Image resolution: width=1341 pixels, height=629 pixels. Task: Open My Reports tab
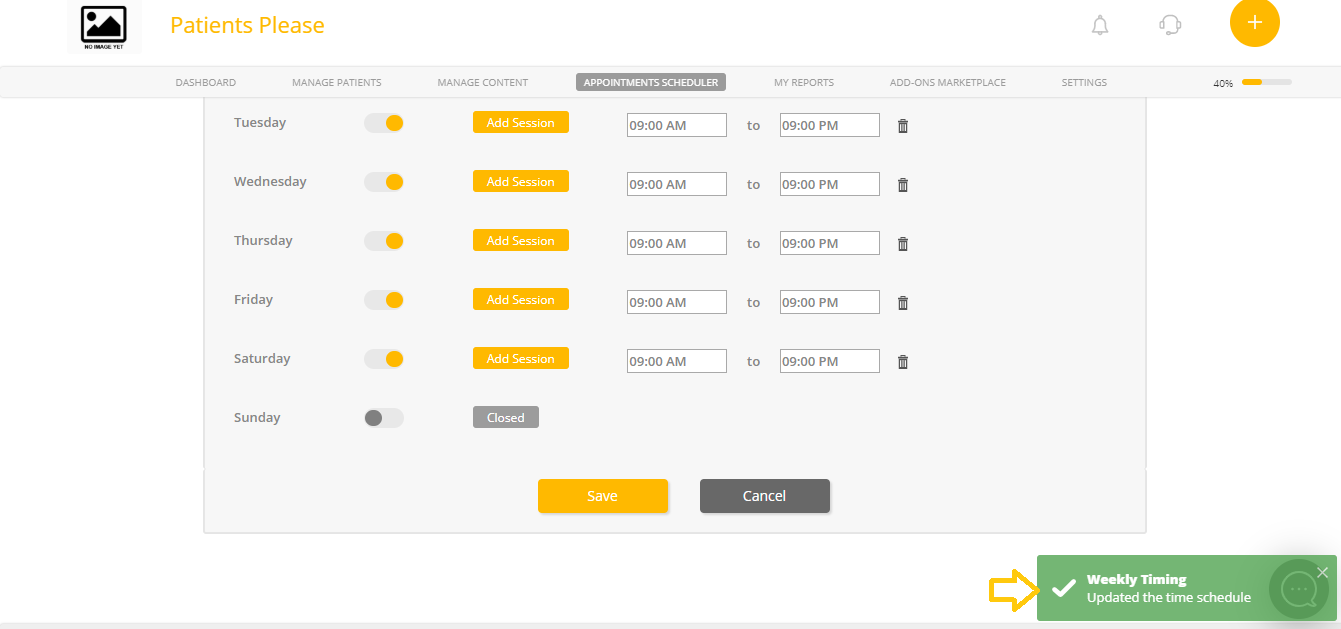click(804, 82)
